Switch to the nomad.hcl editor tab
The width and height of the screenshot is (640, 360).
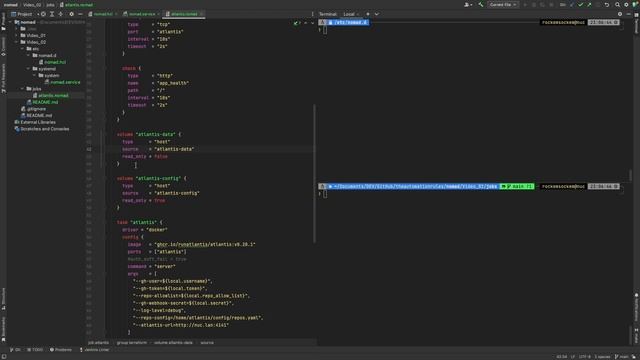(102, 14)
